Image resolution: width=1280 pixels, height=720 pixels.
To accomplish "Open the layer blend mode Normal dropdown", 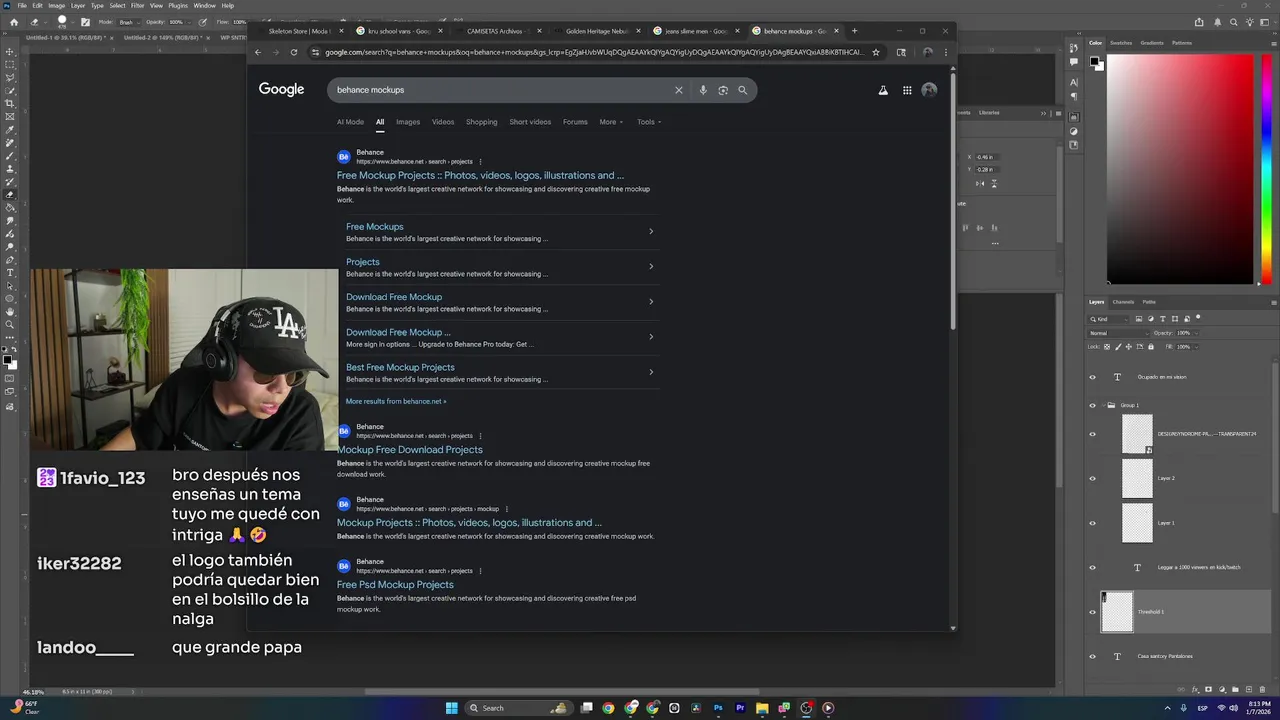I will pos(1119,333).
